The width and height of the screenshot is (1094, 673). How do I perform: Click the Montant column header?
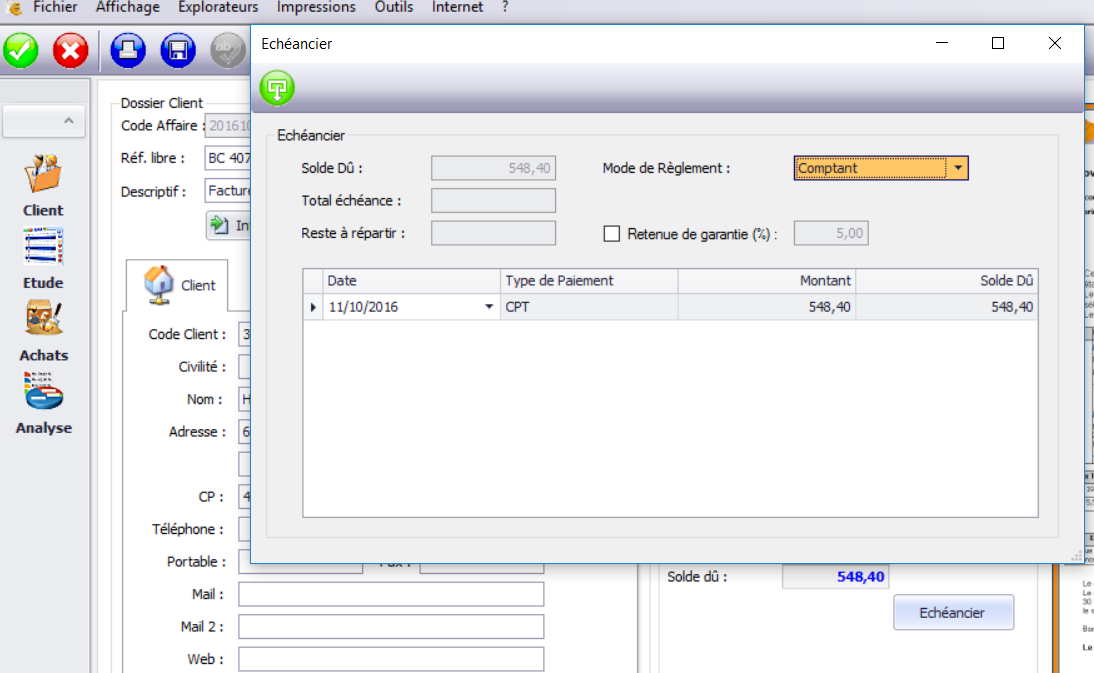point(767,281)
